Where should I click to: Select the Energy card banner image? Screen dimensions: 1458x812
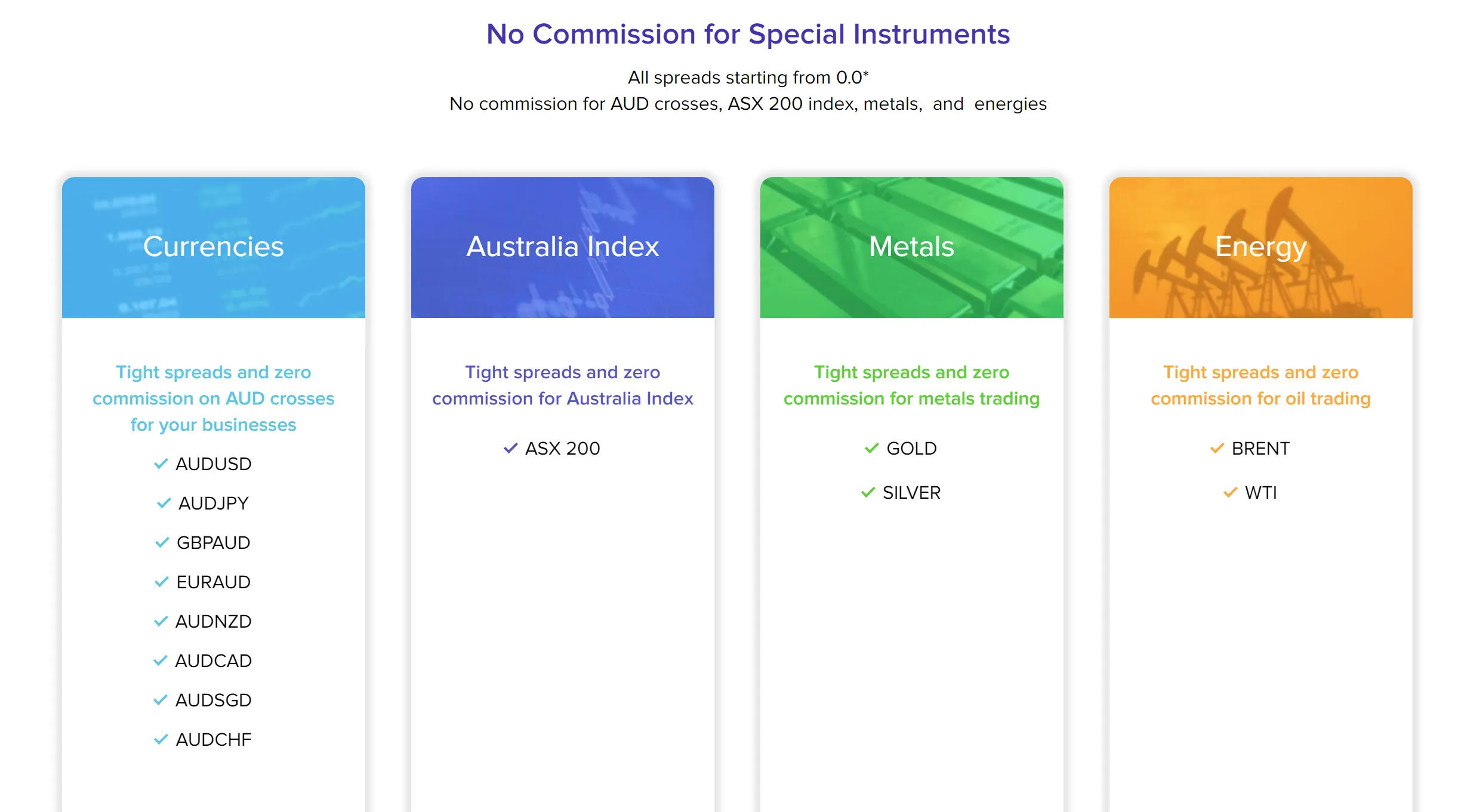click(x=1261, y=248)
